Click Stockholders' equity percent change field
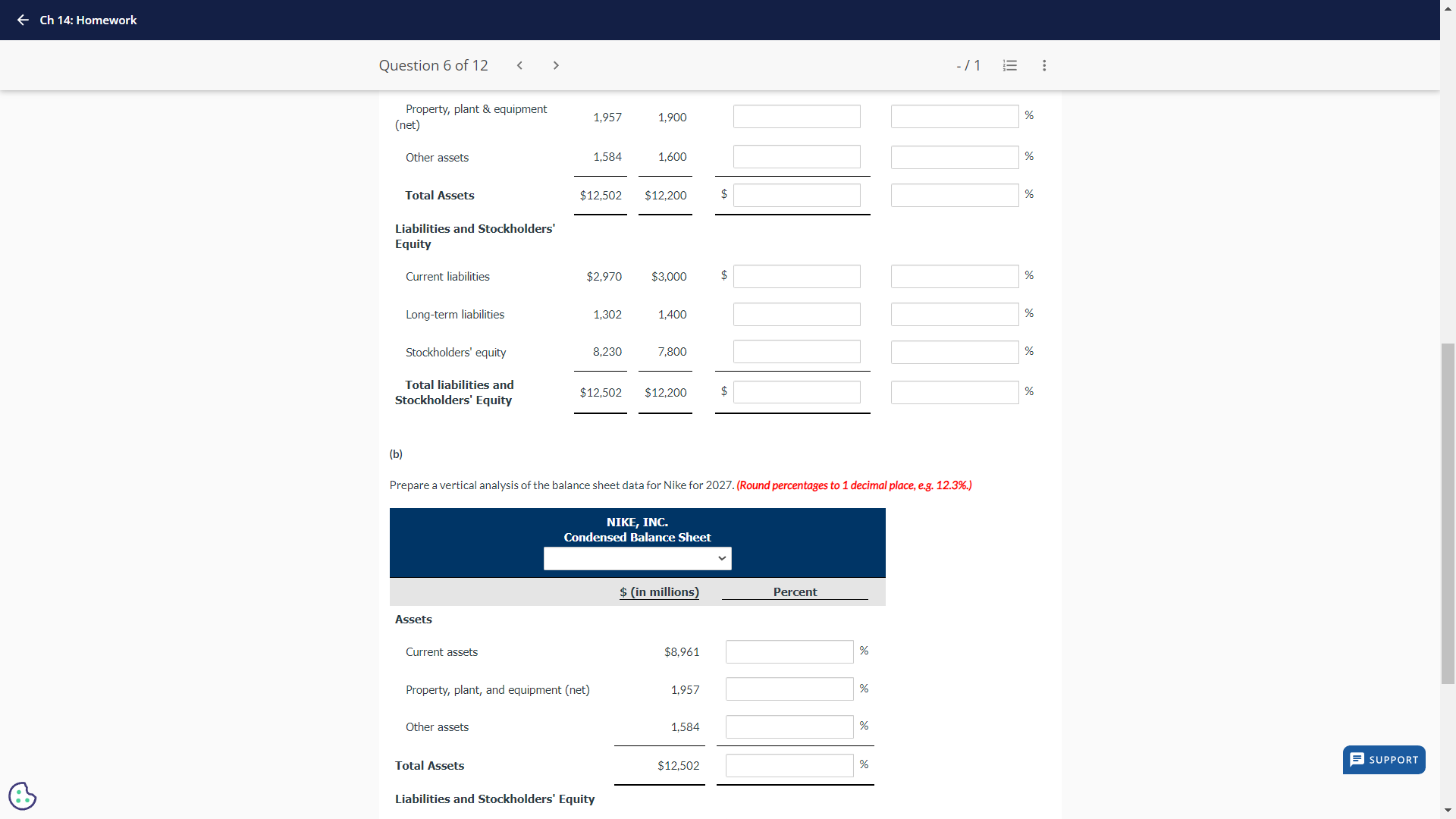The width and height of the screenshot is (1456, 819). click(x=954, y=352)
